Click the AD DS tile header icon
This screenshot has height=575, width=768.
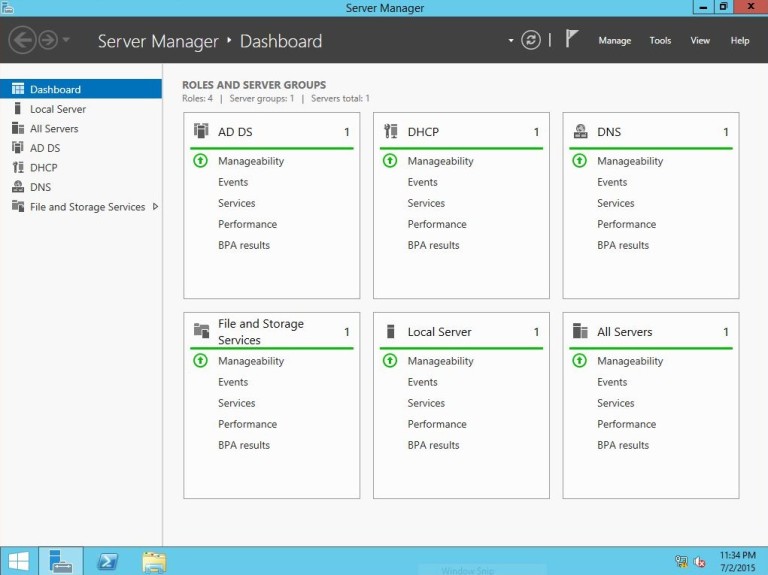pos(201,131)
